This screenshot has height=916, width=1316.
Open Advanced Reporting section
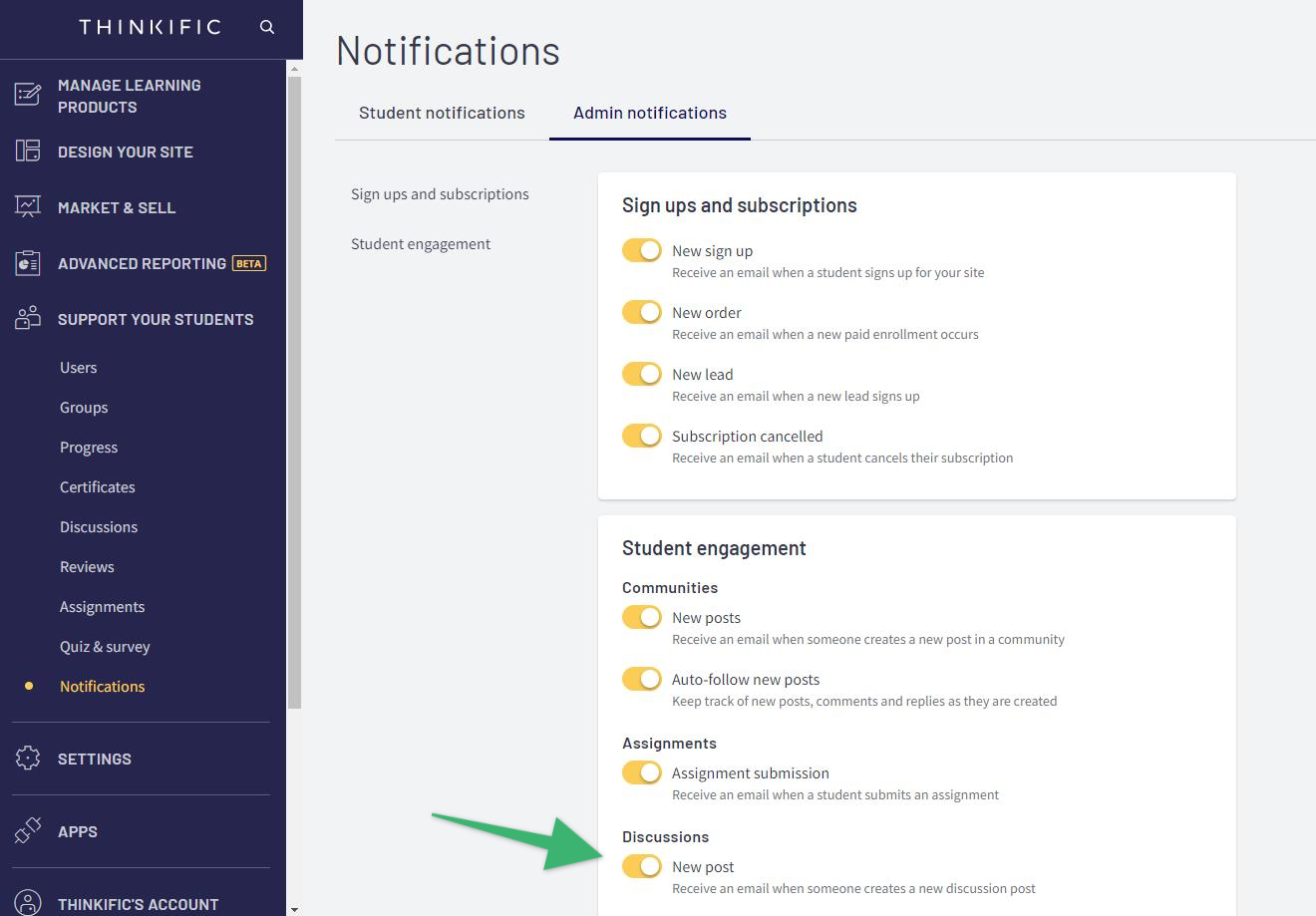click(x=142, y=263)
